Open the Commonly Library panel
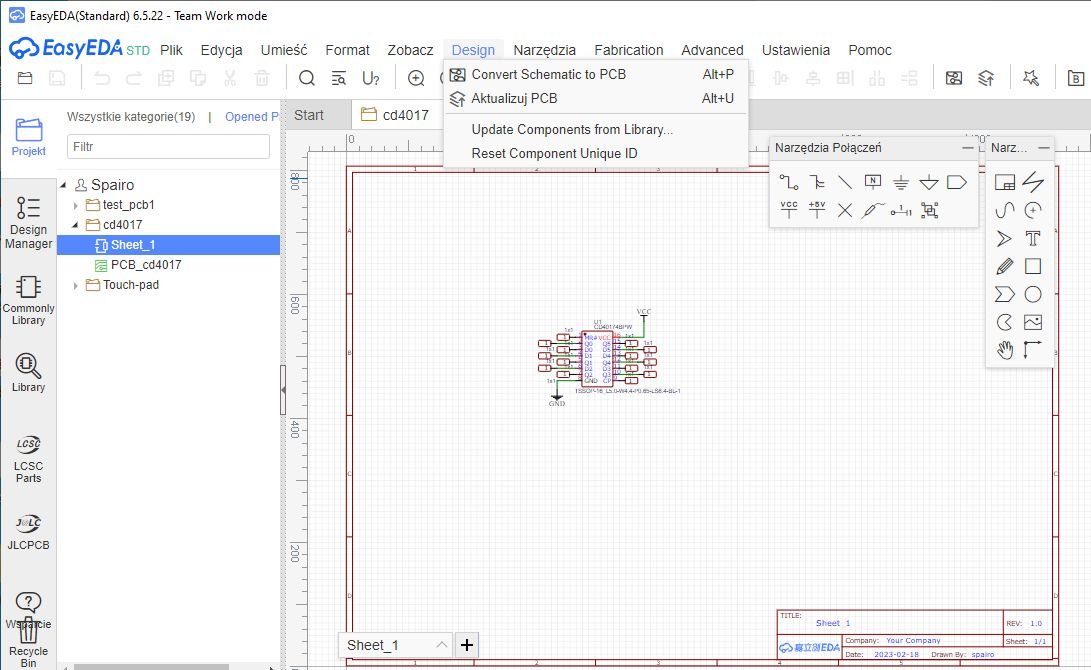Image resolution: width=1091 pixels, height=670 pixels. pyautogui.click(x=29, y=301)
